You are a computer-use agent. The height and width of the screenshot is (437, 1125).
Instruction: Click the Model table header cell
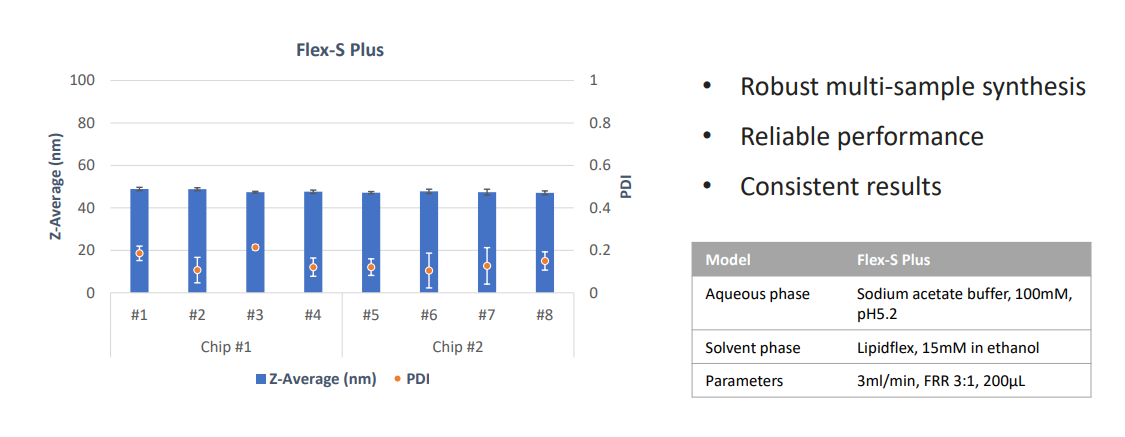tap(728, 260)
